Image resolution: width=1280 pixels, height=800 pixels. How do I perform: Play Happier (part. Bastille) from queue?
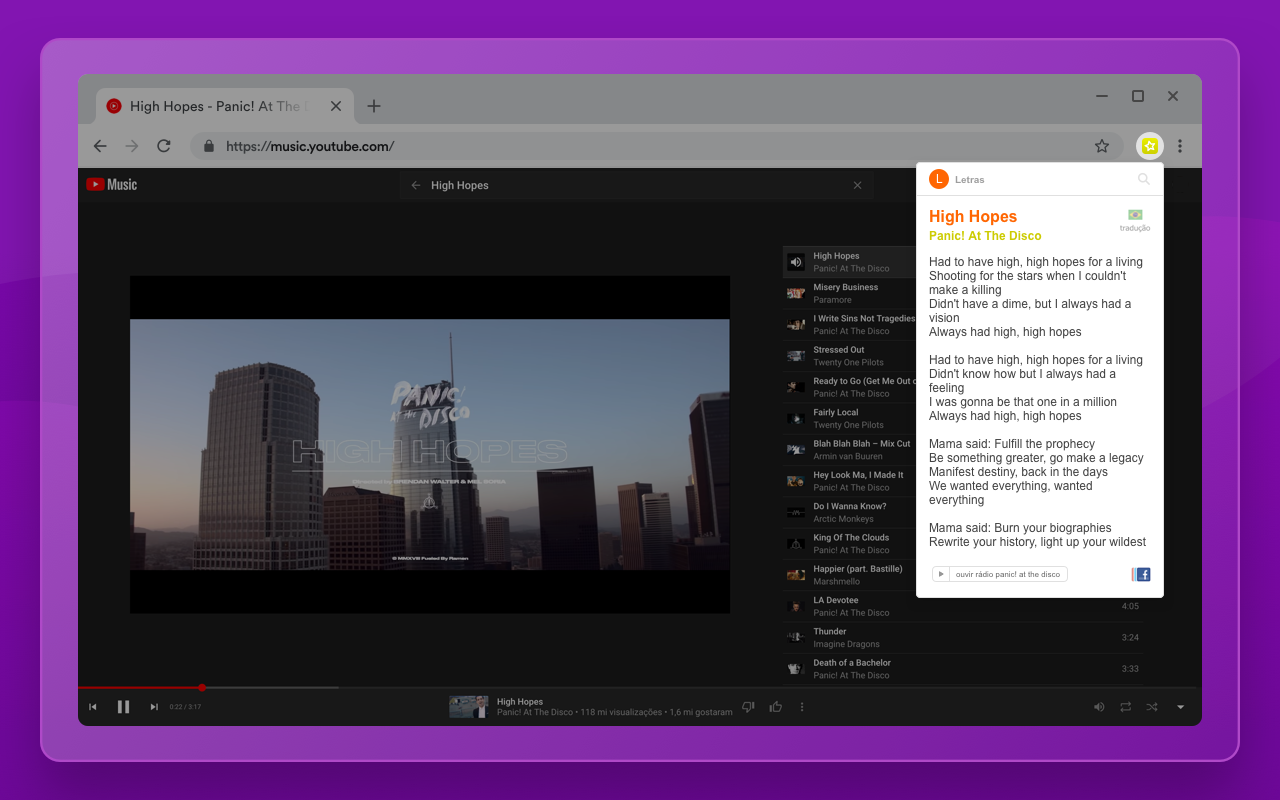pos(849,575)
